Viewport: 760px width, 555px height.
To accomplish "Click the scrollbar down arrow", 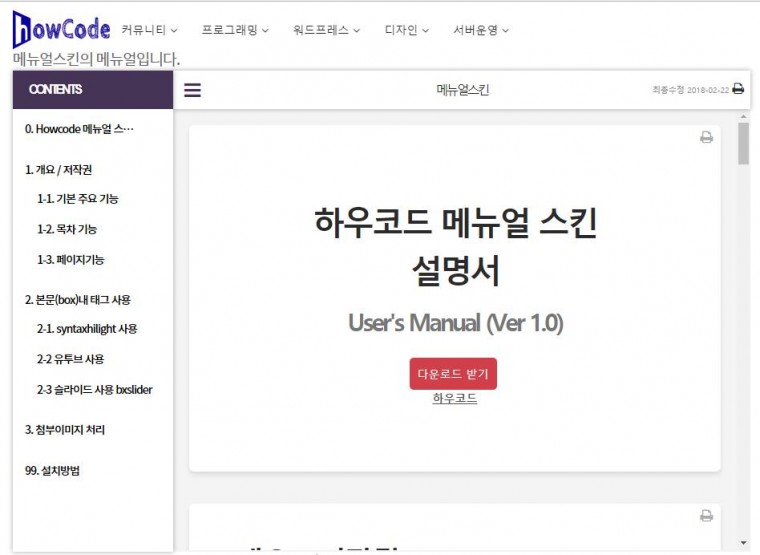I will 743,543.
